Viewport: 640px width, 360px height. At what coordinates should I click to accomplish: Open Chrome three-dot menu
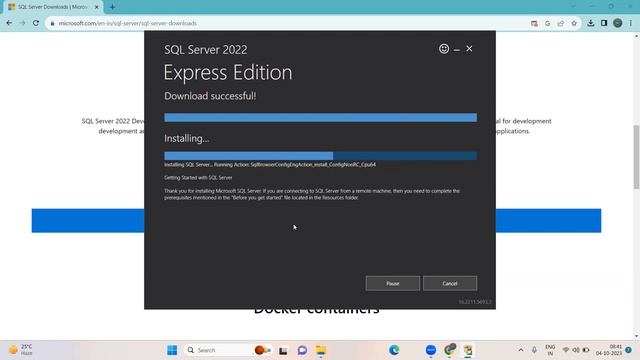click(x=631, y=23)
